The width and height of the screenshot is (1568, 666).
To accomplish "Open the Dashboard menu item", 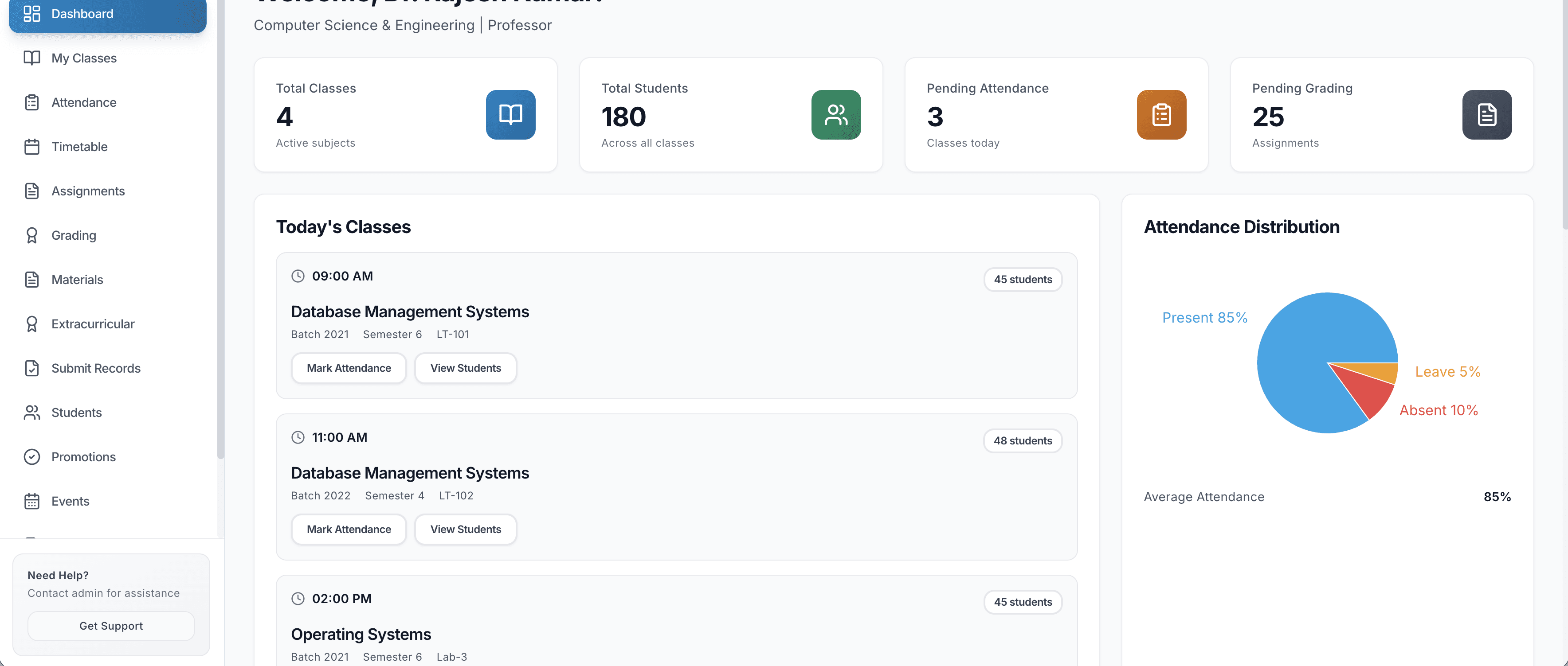I will [108, 14].
